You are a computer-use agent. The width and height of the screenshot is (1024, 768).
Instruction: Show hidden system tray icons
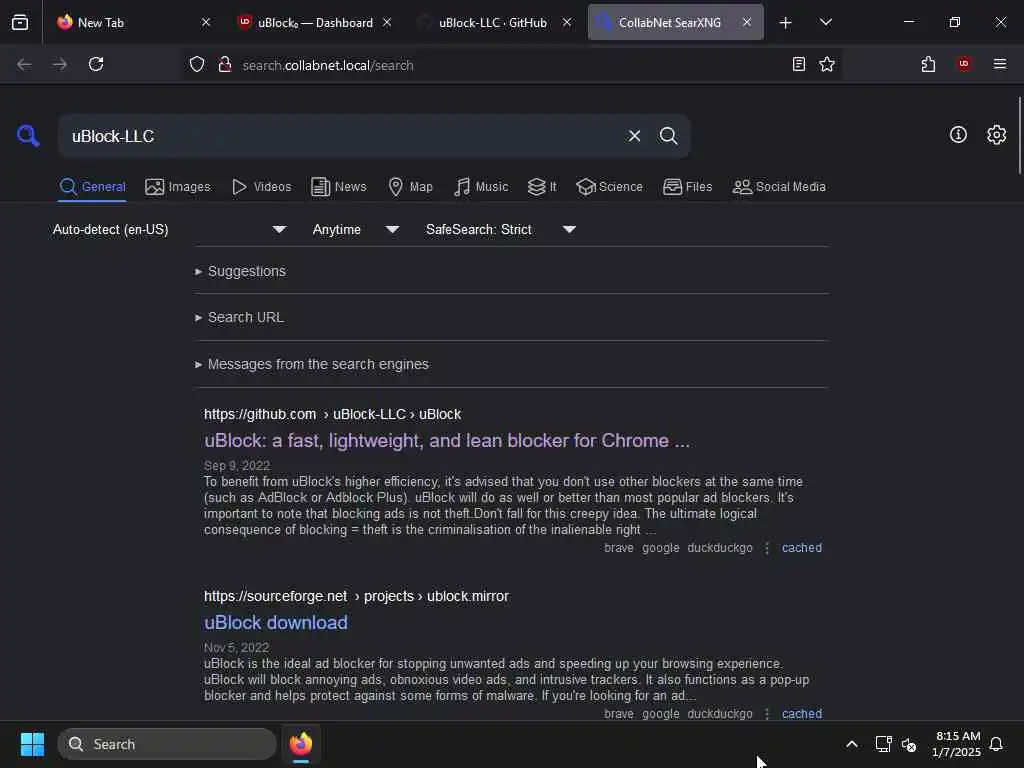[852, 744]
